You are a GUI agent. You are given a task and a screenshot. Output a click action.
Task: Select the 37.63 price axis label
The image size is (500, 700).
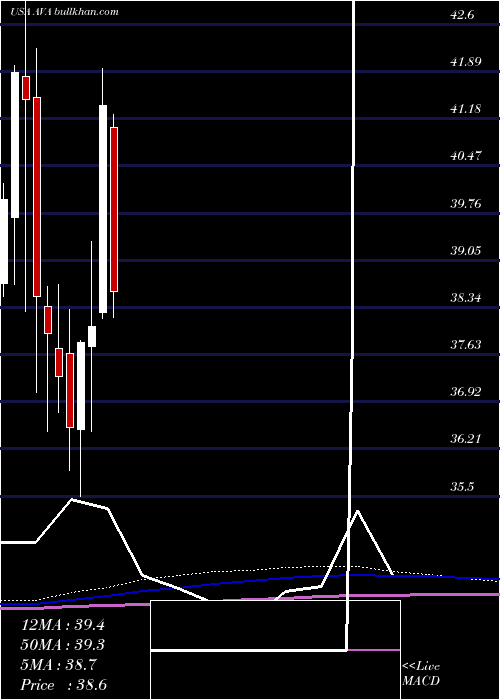click(466, 345)
